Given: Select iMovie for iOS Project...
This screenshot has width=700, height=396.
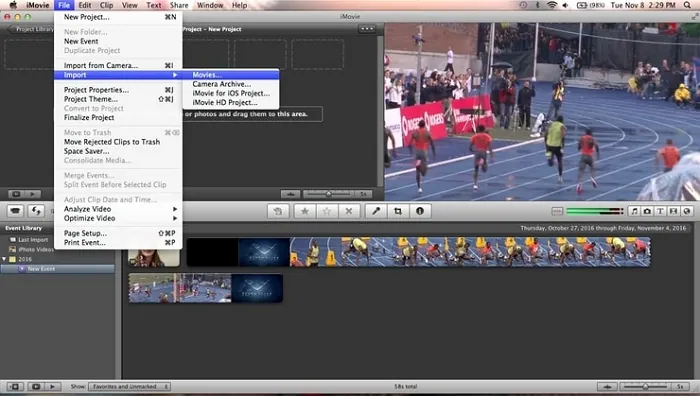Looking at the screenshot, I should pos(231,93).
